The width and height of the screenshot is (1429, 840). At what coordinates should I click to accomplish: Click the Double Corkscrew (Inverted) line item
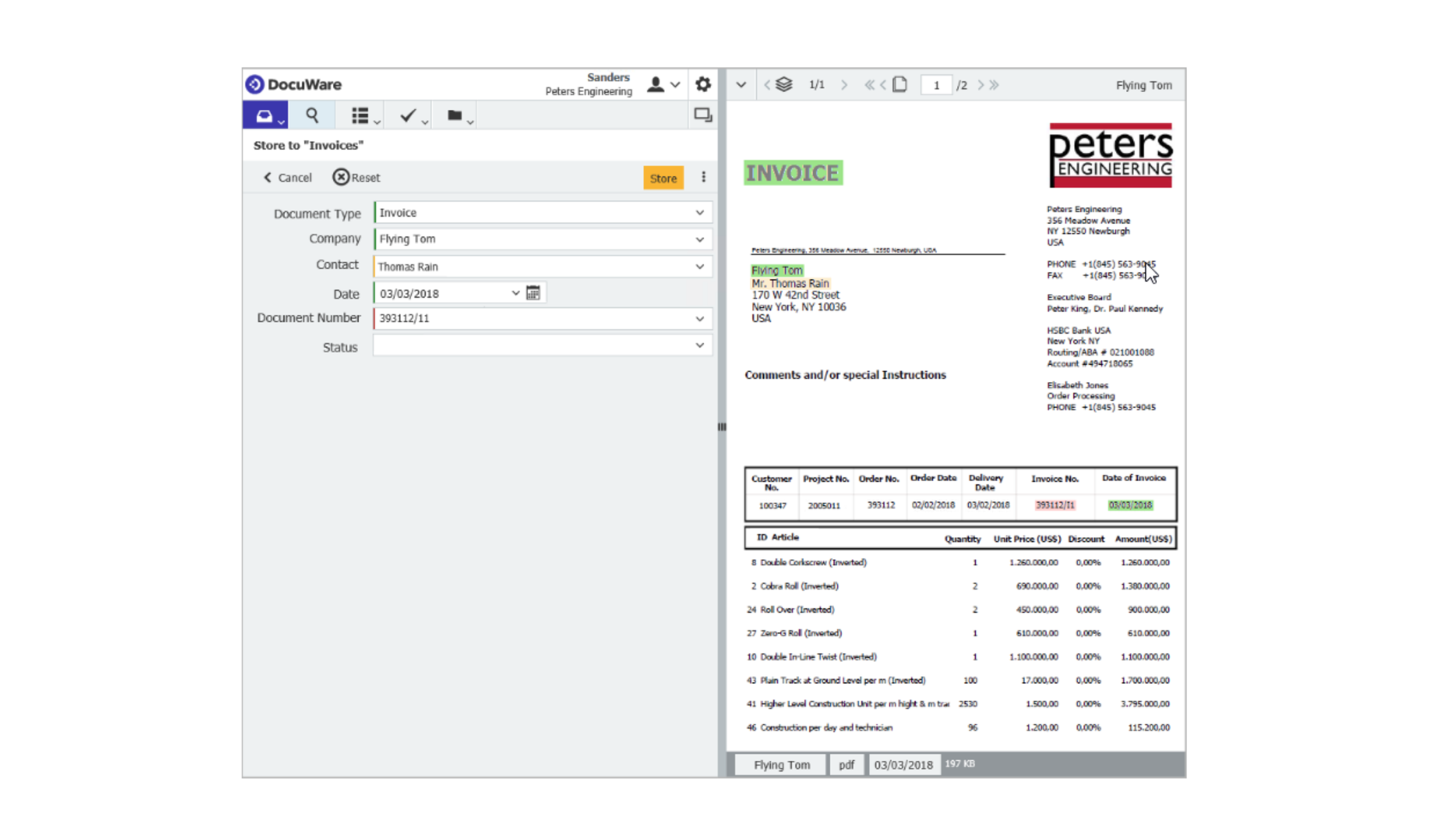pyautogui.click(x=813, y=562)
